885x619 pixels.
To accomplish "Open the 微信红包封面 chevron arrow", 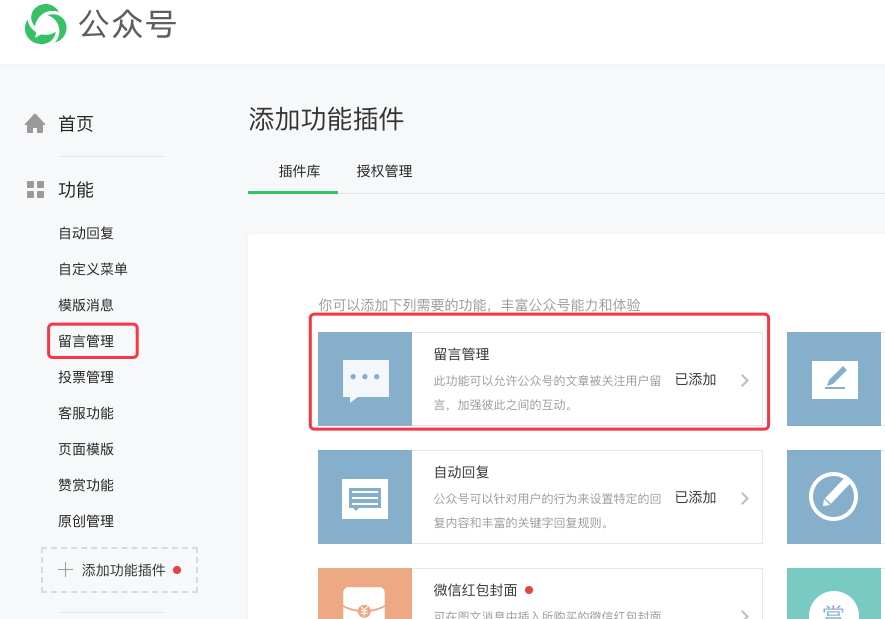I will [x=744, y=613].
